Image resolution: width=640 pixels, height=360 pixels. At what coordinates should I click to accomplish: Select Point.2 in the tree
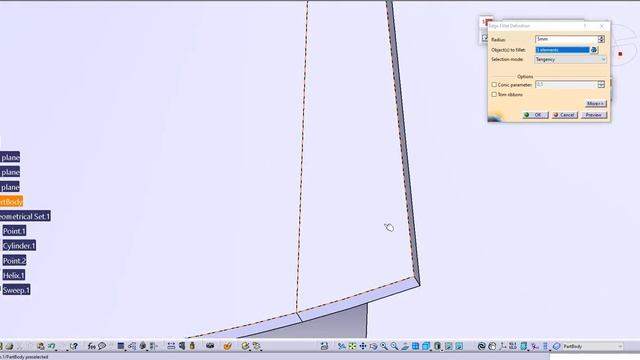[x=14, y=260]
